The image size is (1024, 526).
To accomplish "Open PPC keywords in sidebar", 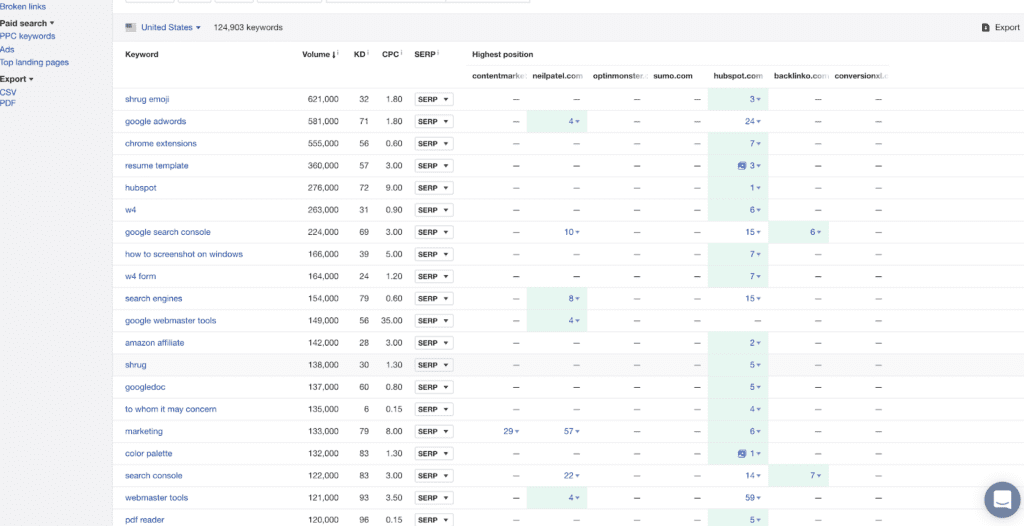I will (27, 37).
